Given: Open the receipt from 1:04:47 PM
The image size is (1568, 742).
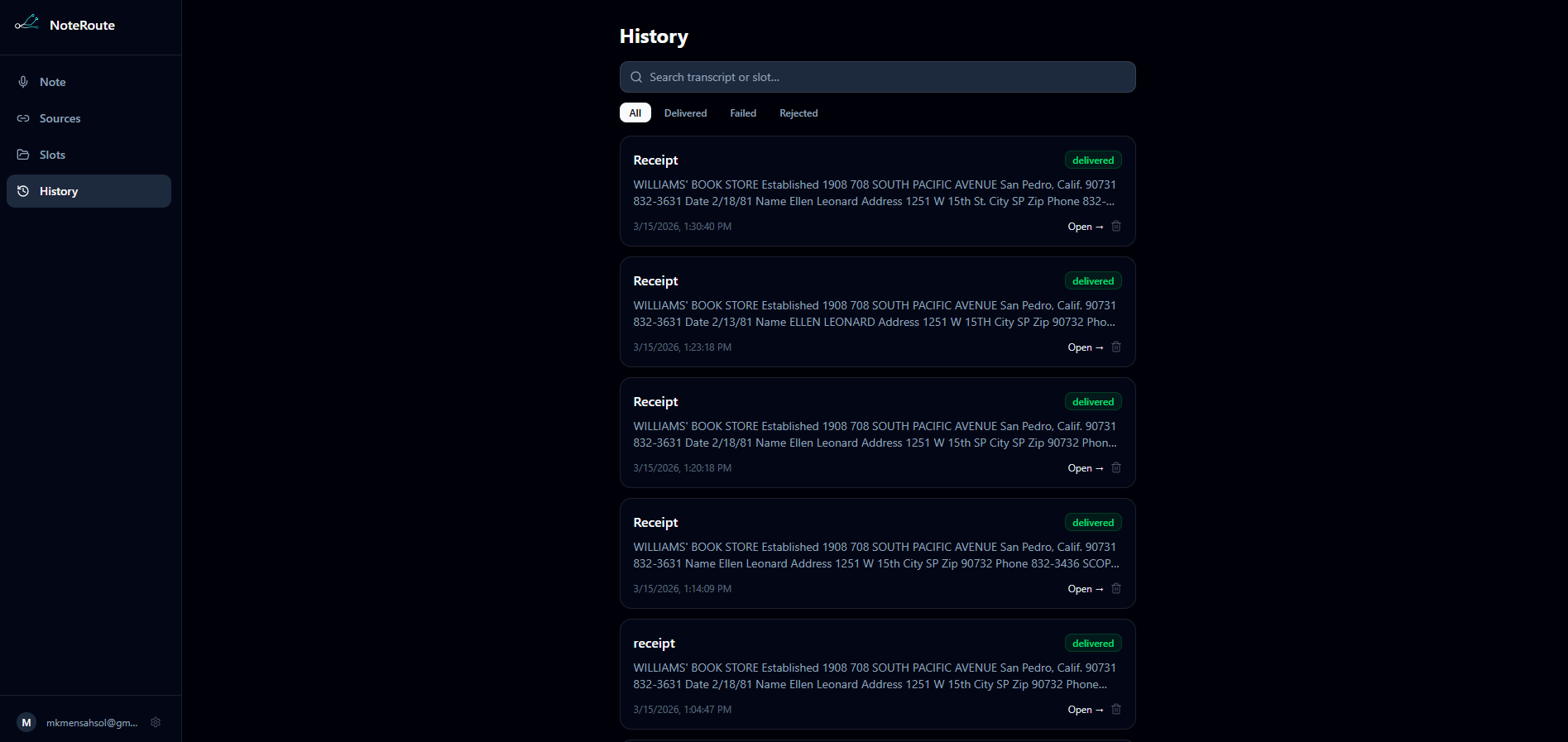Looking at the screenshot, I should pyautogui.click(x=1086, y=710).
